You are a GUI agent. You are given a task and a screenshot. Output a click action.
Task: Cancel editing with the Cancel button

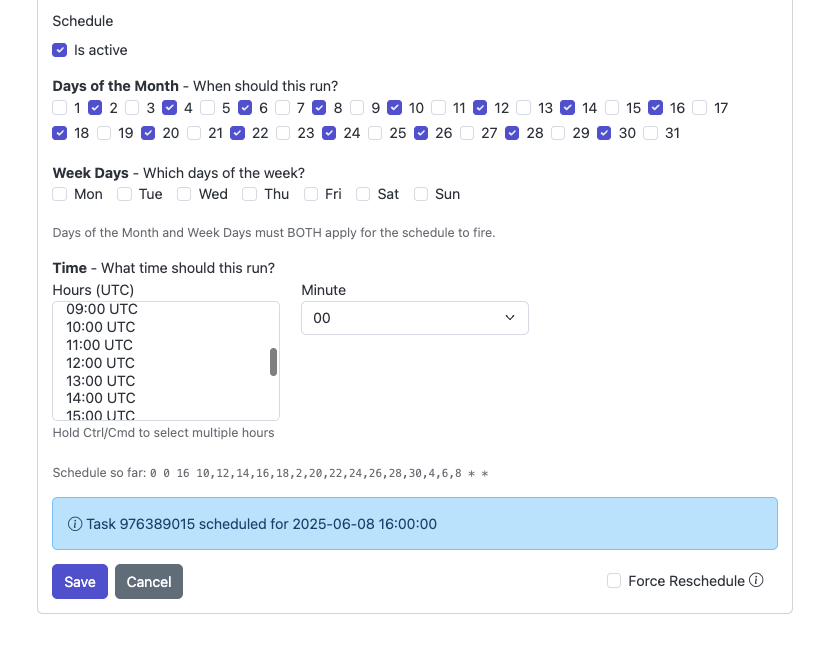click(149, 582)
